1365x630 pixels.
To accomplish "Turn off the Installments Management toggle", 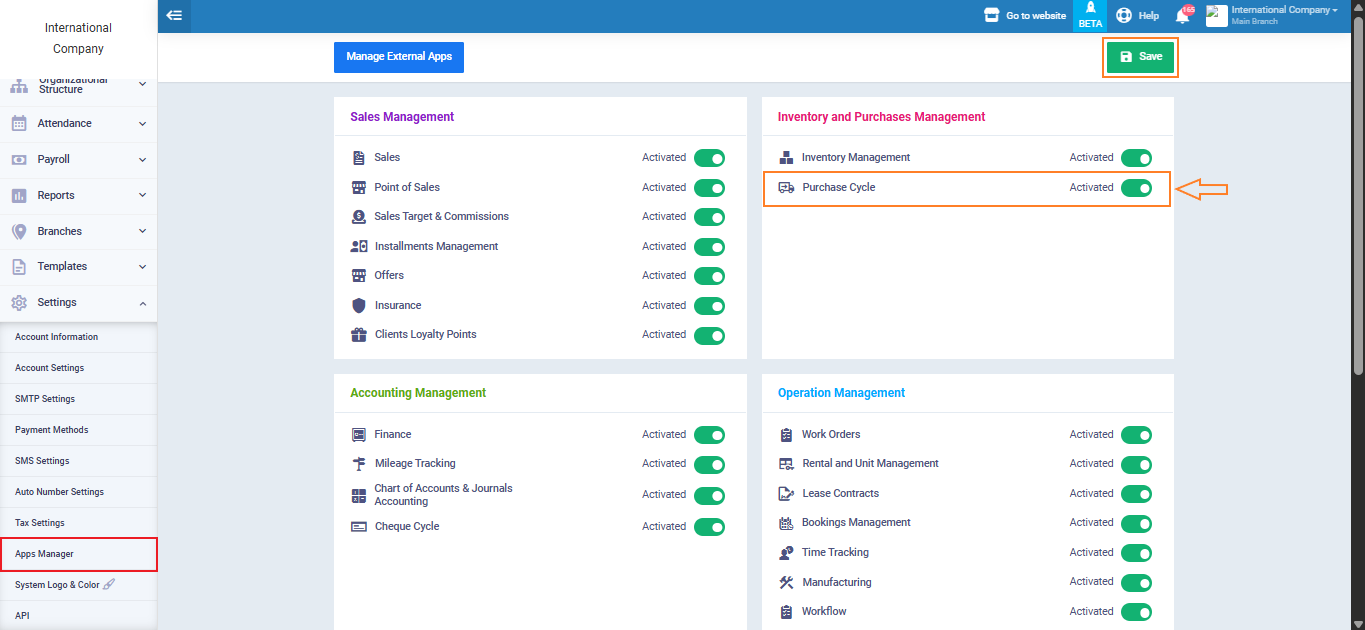I will [709, 247].
